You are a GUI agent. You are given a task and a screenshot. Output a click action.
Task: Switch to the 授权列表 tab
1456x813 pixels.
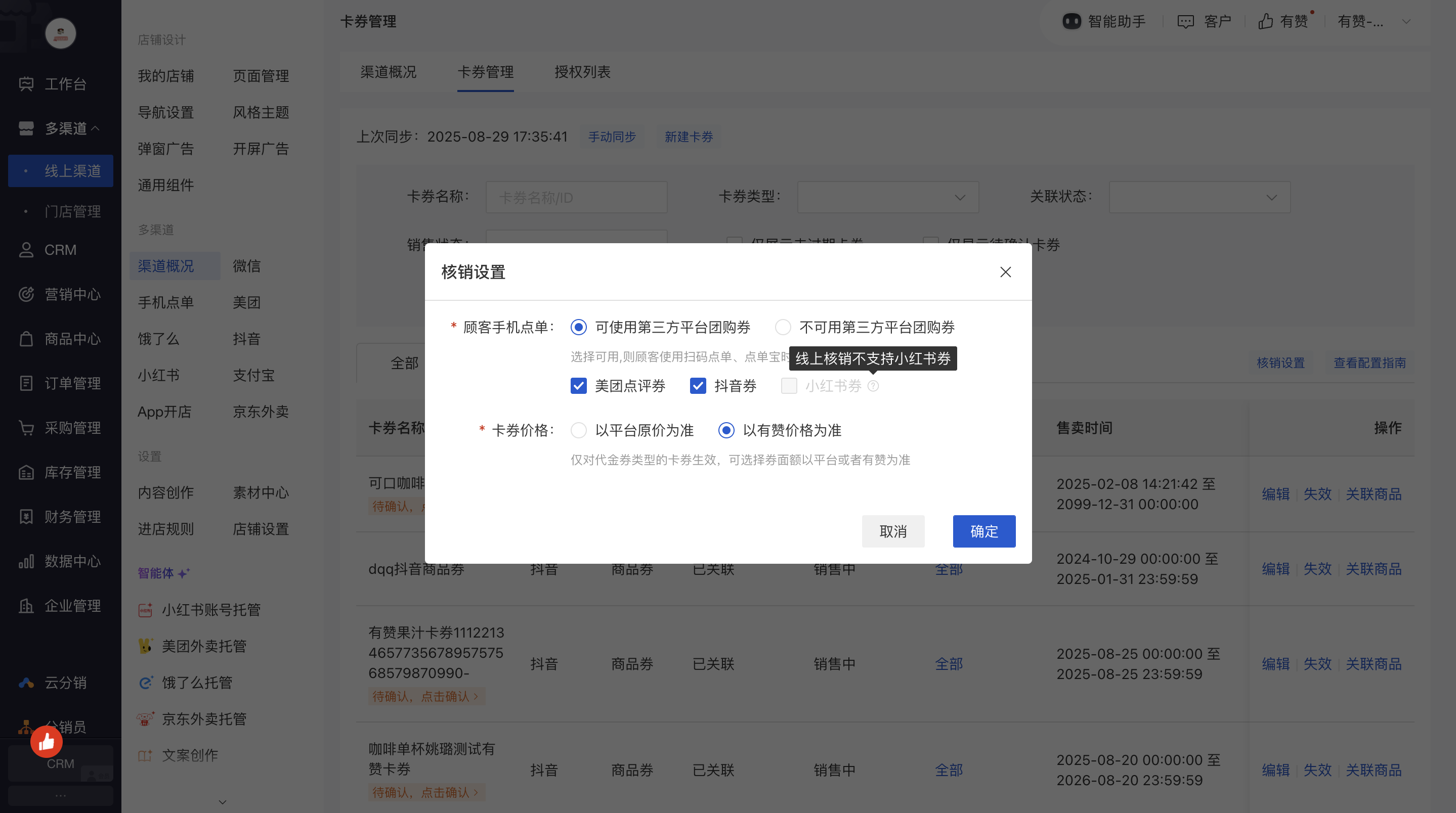582,72
